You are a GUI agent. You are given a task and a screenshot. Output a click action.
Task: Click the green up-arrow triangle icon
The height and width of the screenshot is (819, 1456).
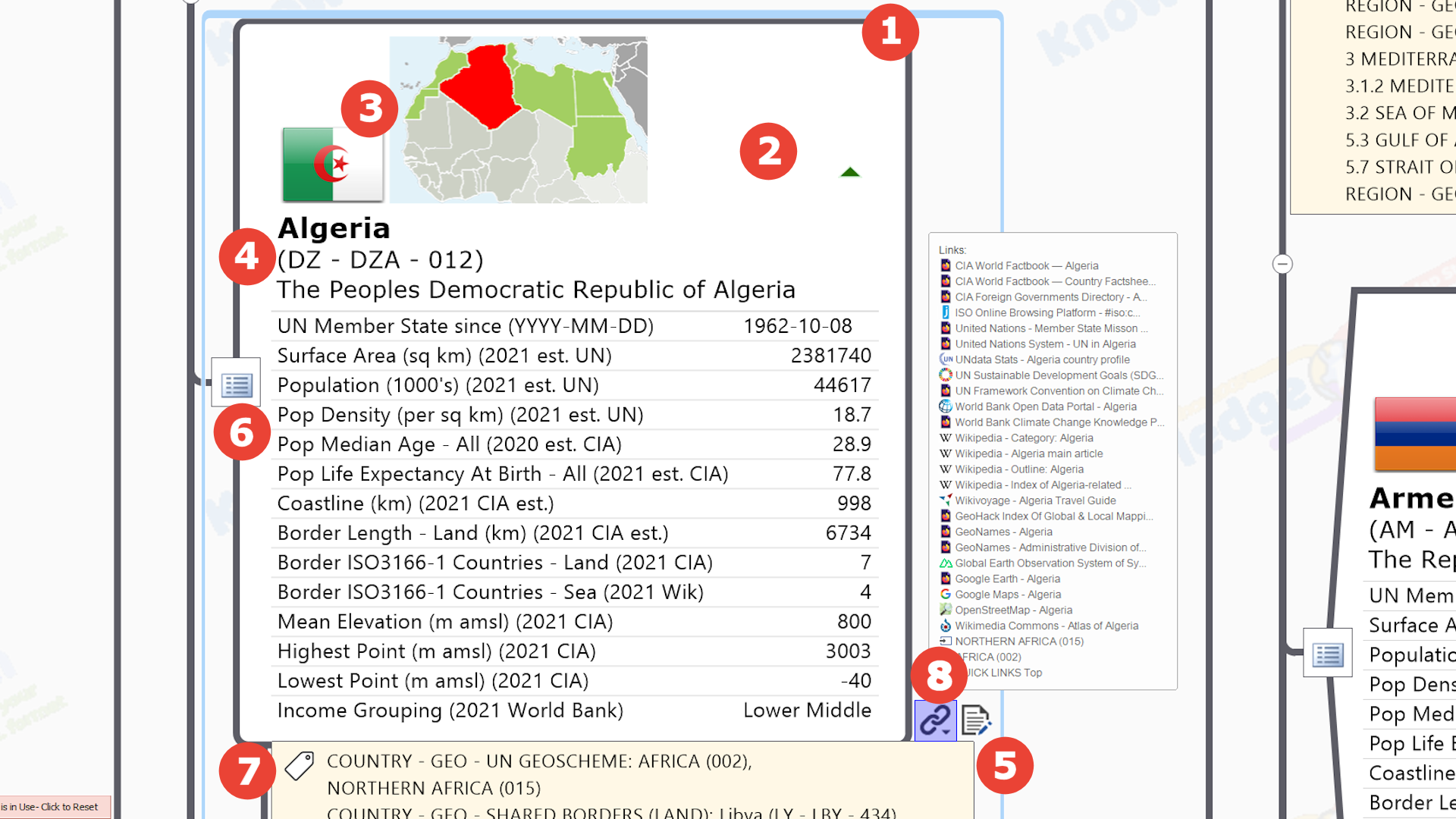850,172
